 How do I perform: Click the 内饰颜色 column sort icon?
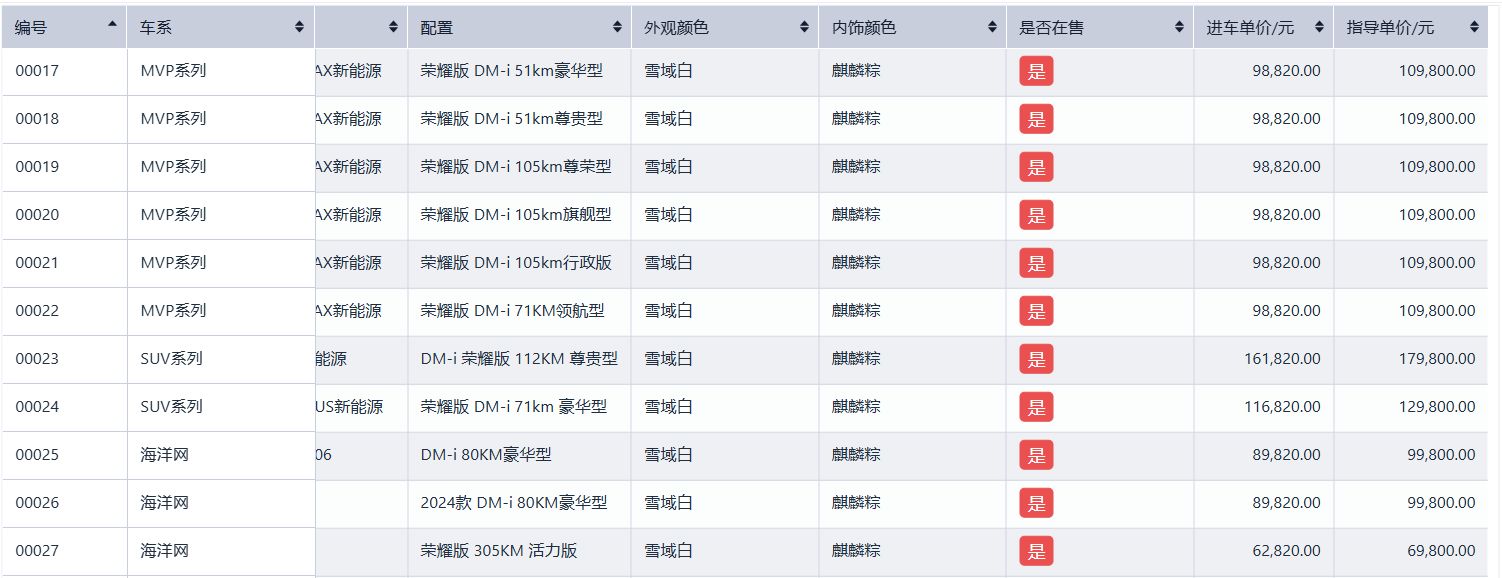click(992, 28)
